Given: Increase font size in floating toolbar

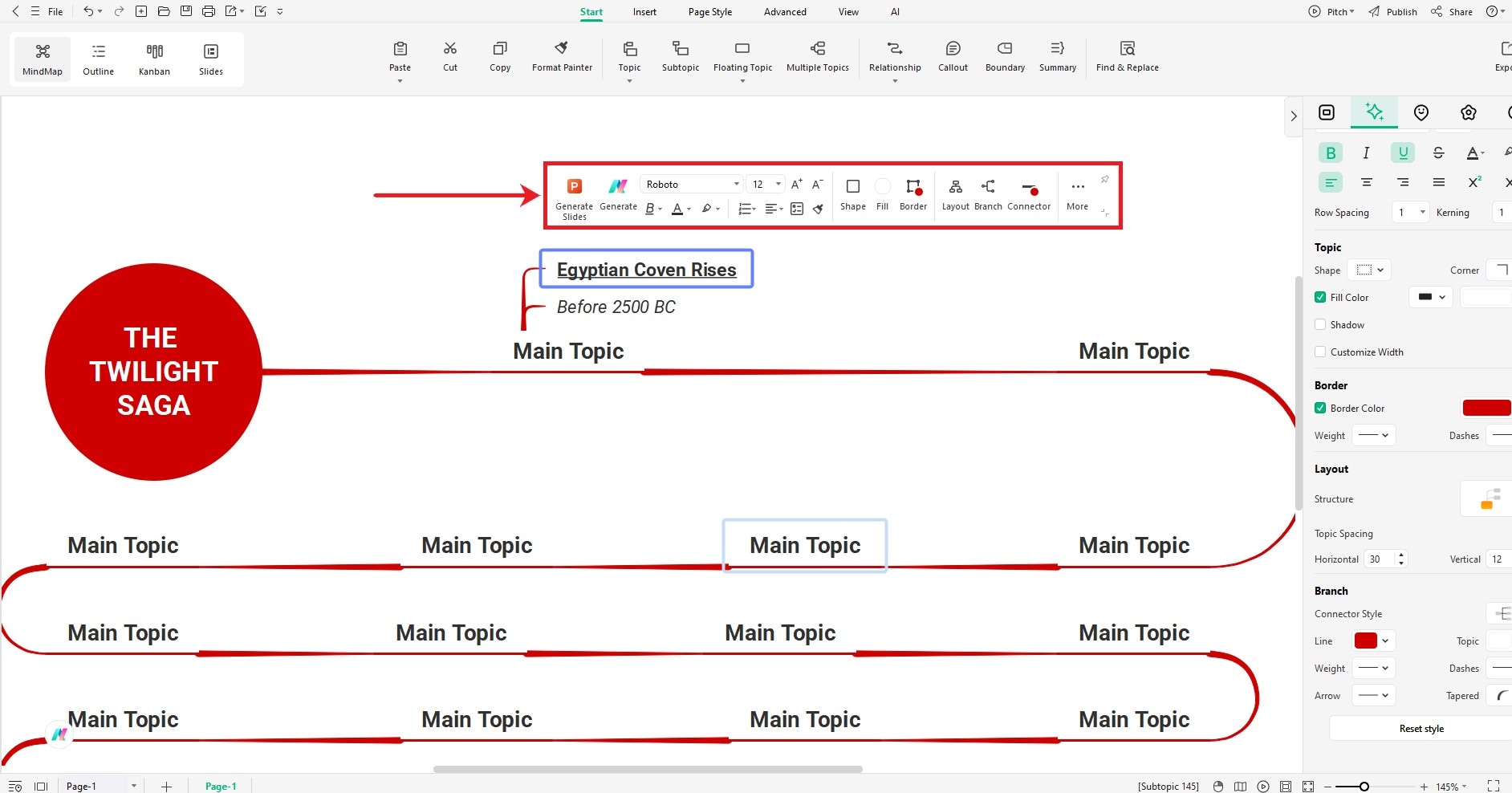Looking at the screenshot, I should coord(796,185).
